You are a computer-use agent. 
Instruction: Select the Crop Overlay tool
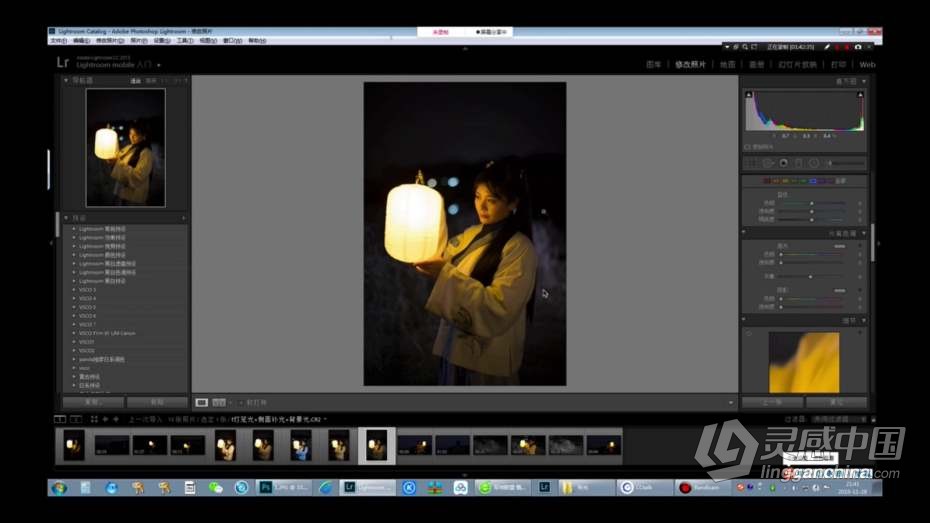[750, 163]
